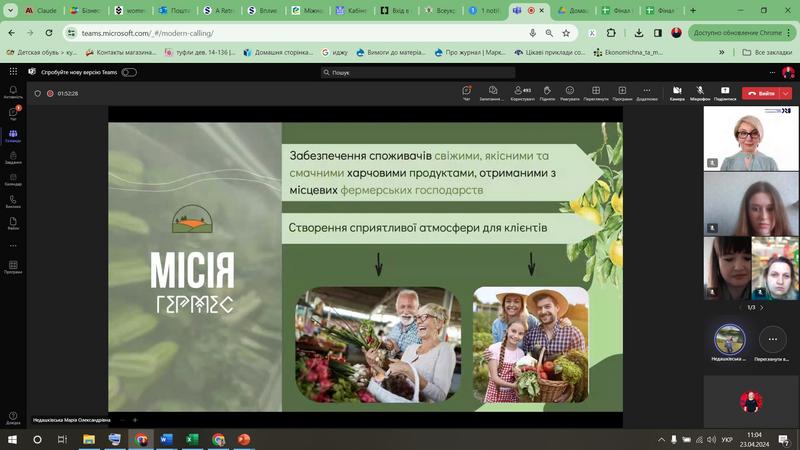
Task: Go back in browser history
Action: coord(12,33)
